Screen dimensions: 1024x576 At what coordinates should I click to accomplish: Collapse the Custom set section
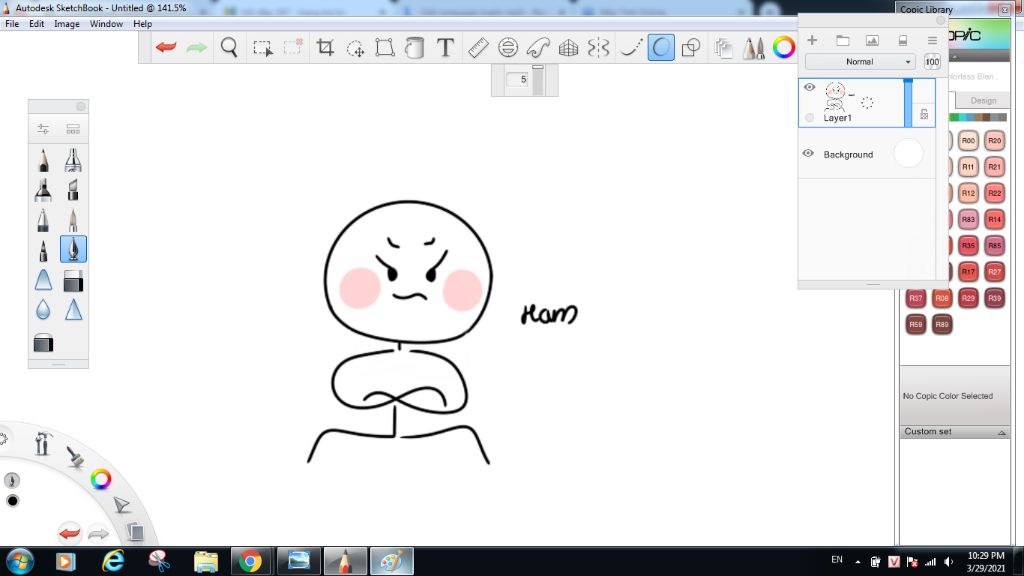click(1002, 432)
